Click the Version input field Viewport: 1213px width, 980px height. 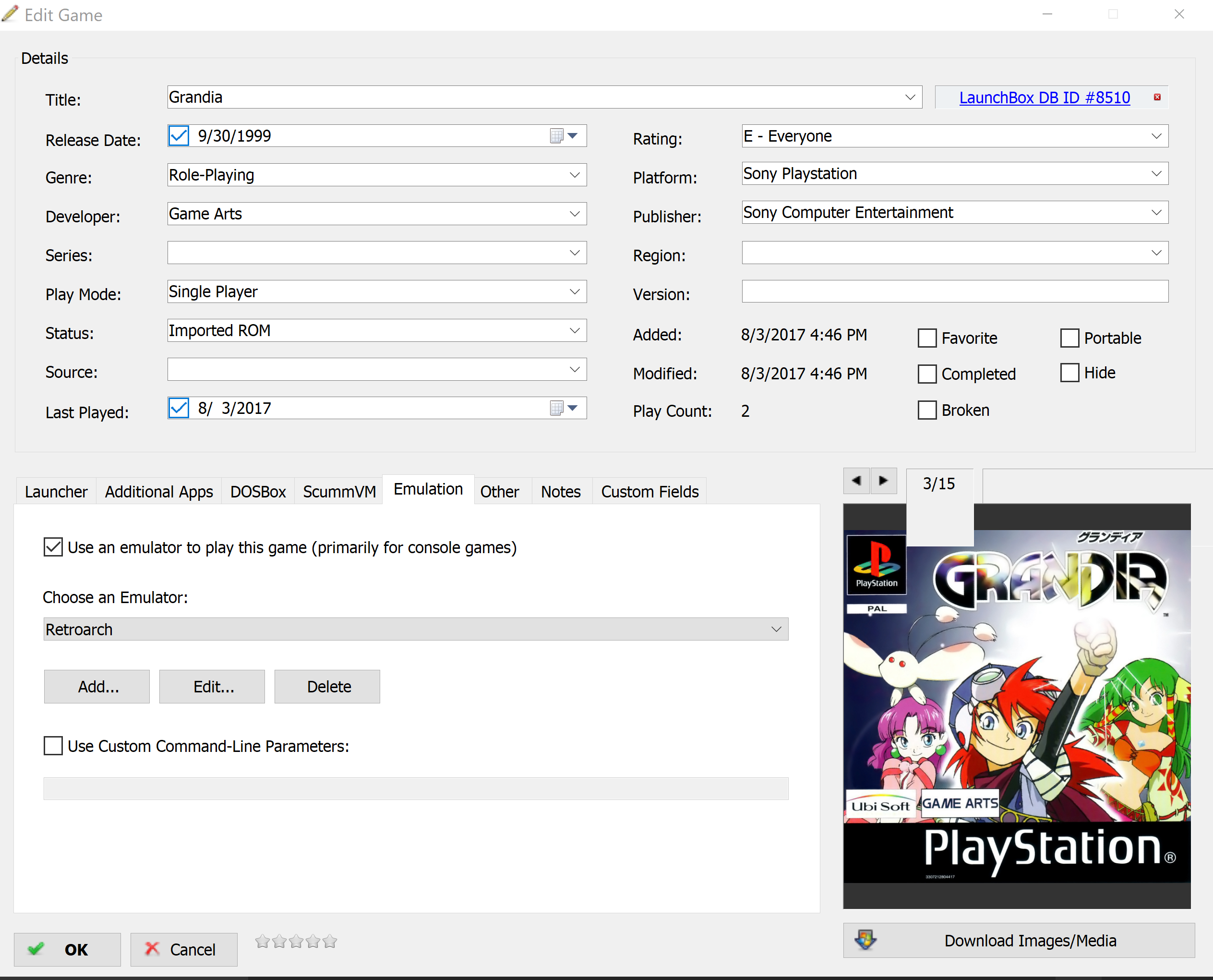point(955,291)
